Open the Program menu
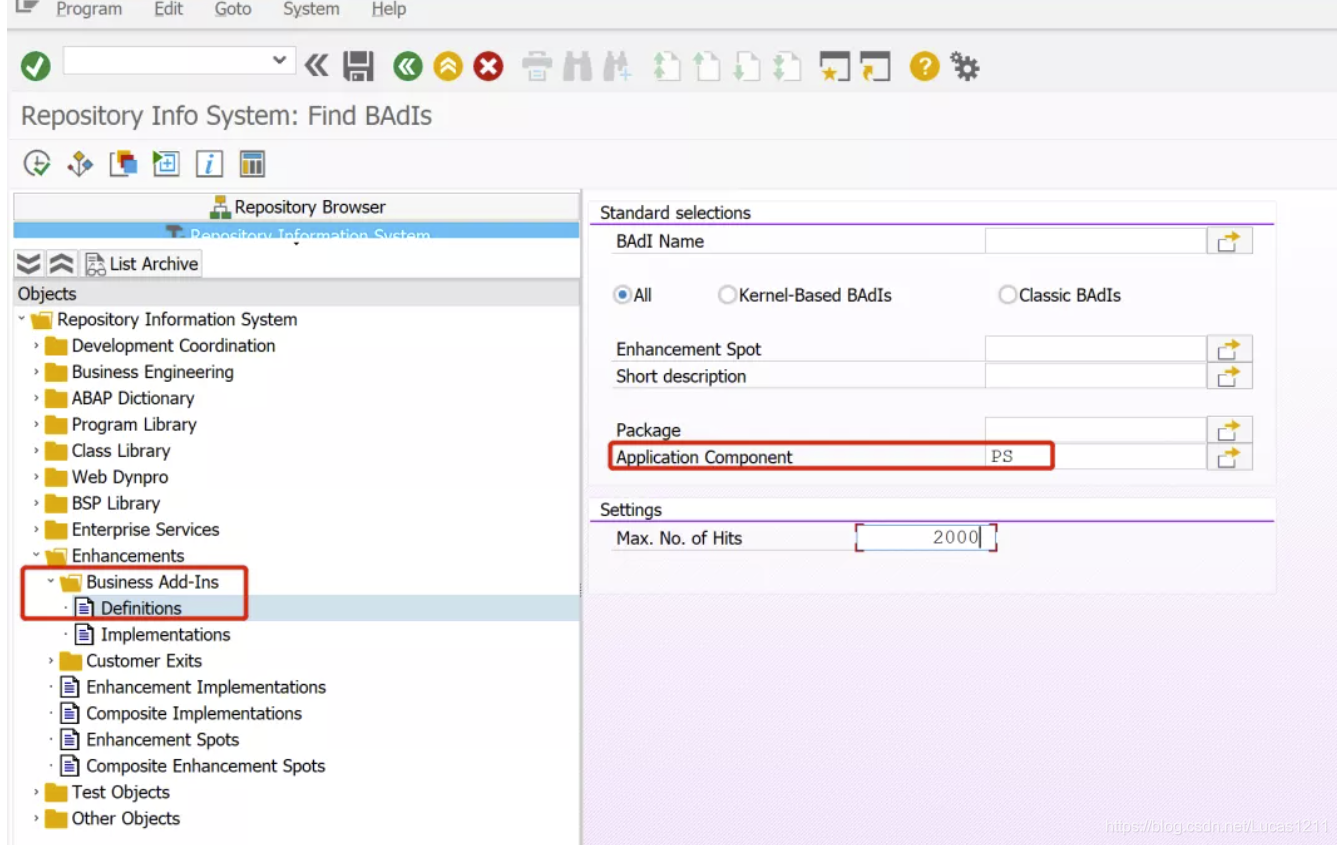This screenshot has width=1337, height=845. point(89,9)
